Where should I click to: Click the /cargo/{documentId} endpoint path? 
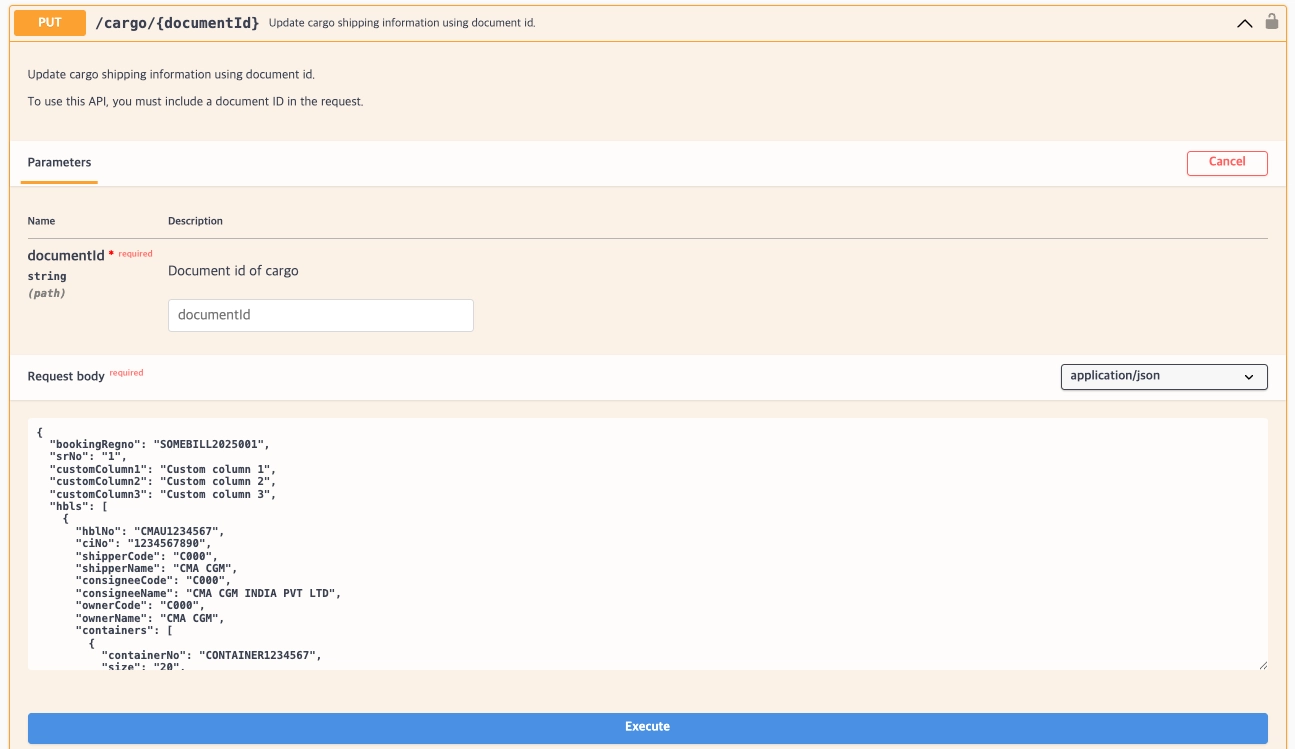(177, 22)
